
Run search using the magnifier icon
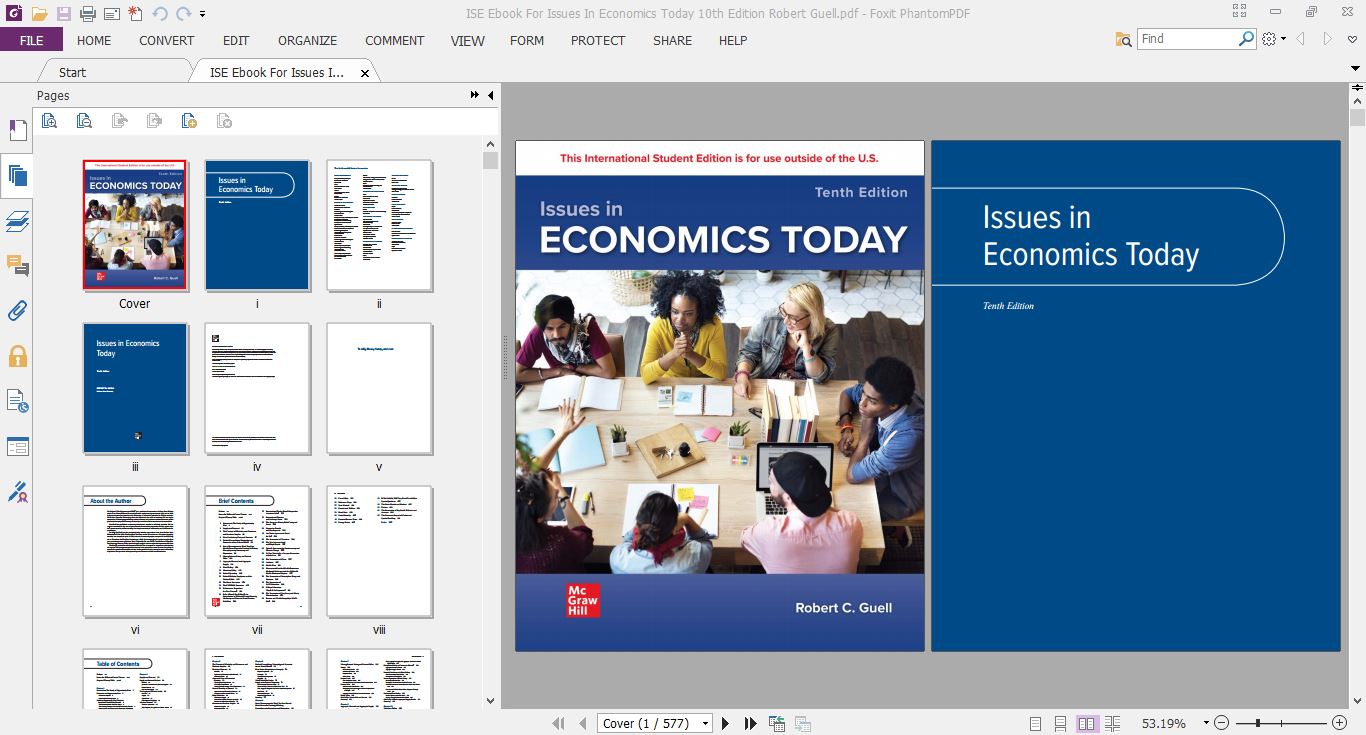(1246, 39)
